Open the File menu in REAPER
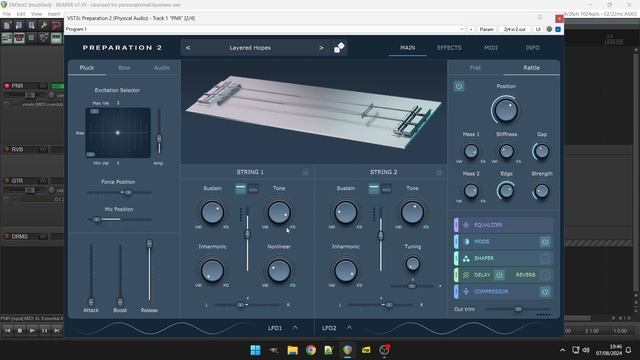This screenshot has width=640, height=360. pos(7,13)
